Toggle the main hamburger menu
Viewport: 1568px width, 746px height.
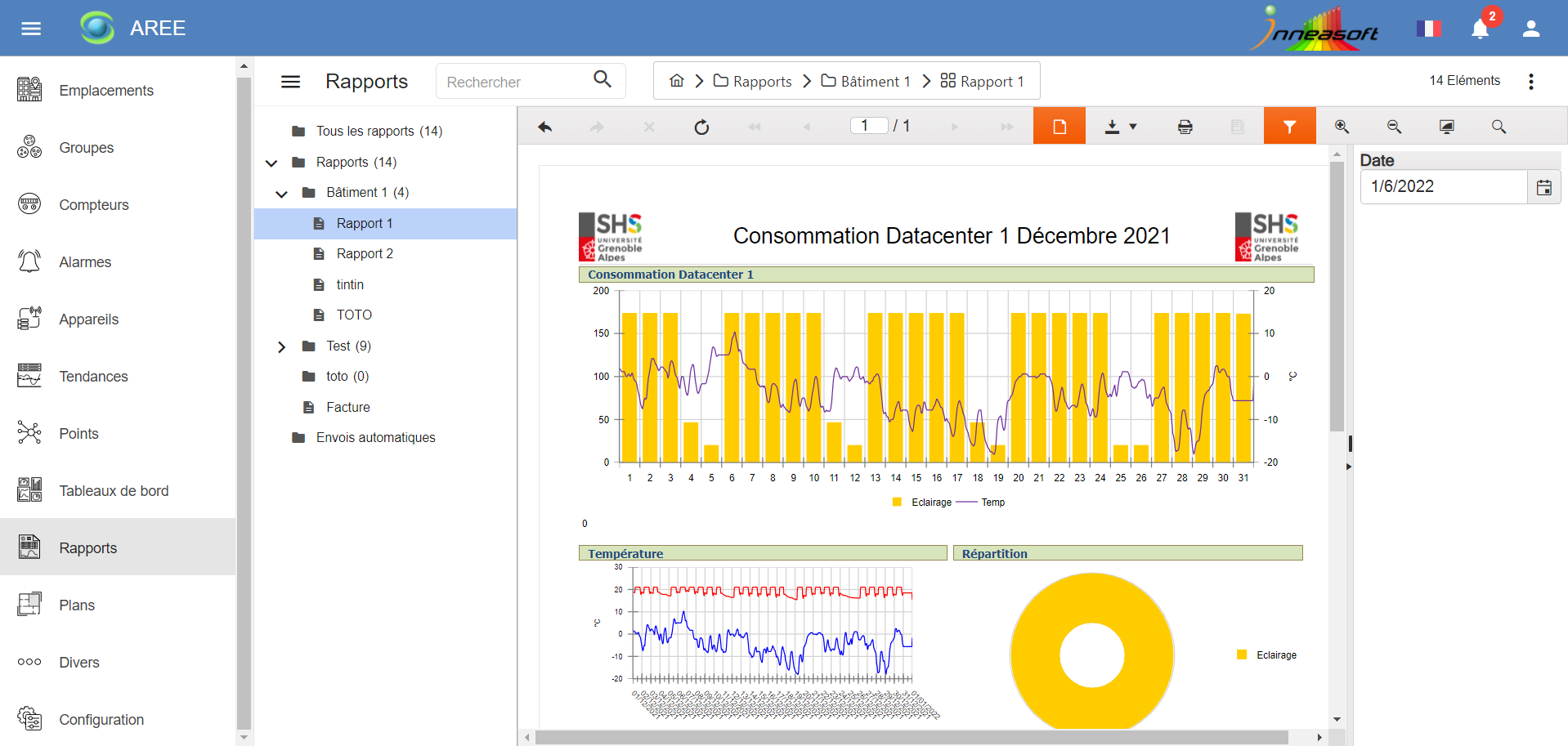[x=31, y=29]
